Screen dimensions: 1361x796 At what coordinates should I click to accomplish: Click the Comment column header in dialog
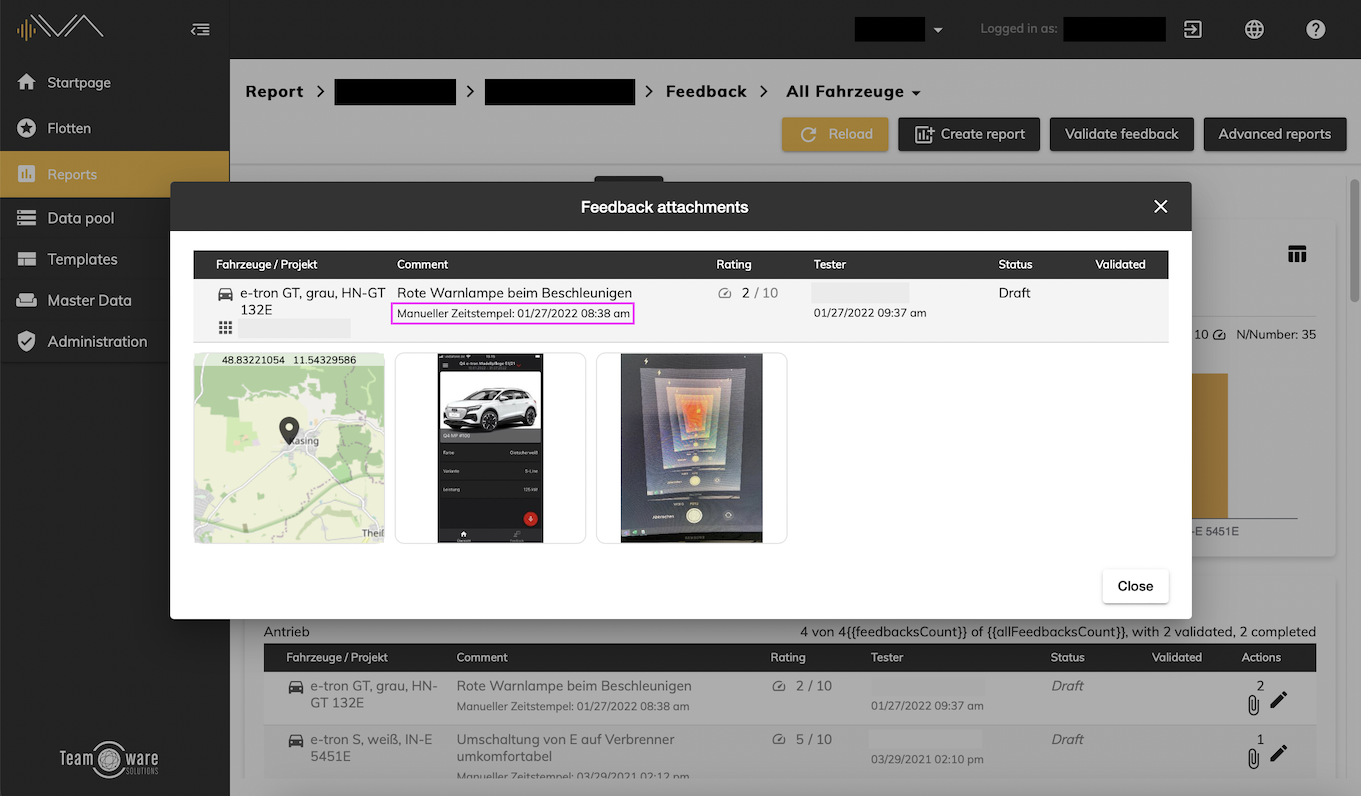click(x=422, y=264)
